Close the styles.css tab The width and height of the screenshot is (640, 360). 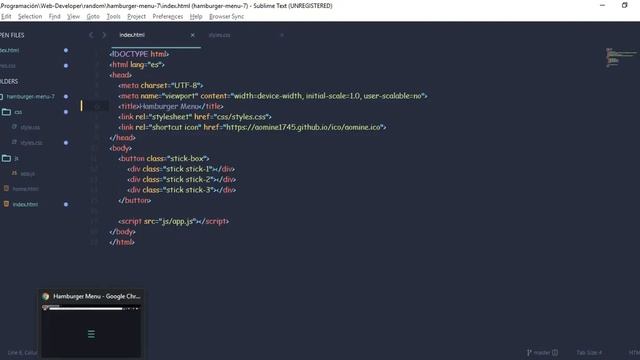[282, 36]
